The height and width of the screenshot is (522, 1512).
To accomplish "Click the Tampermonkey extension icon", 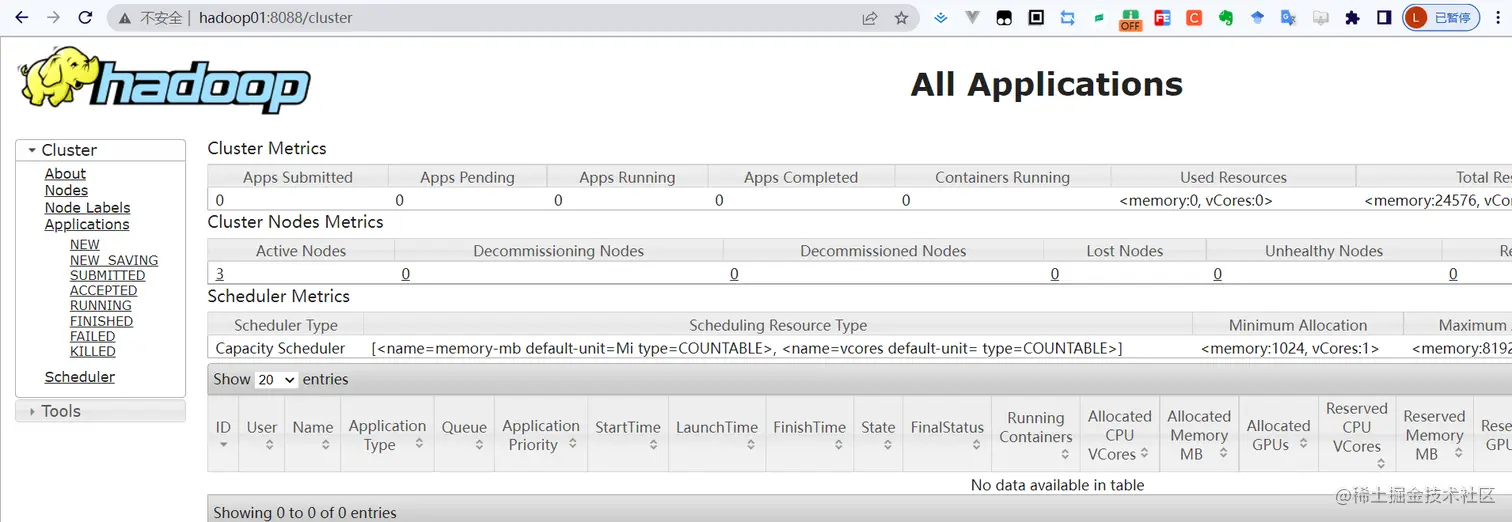I will click(1004, 18).
